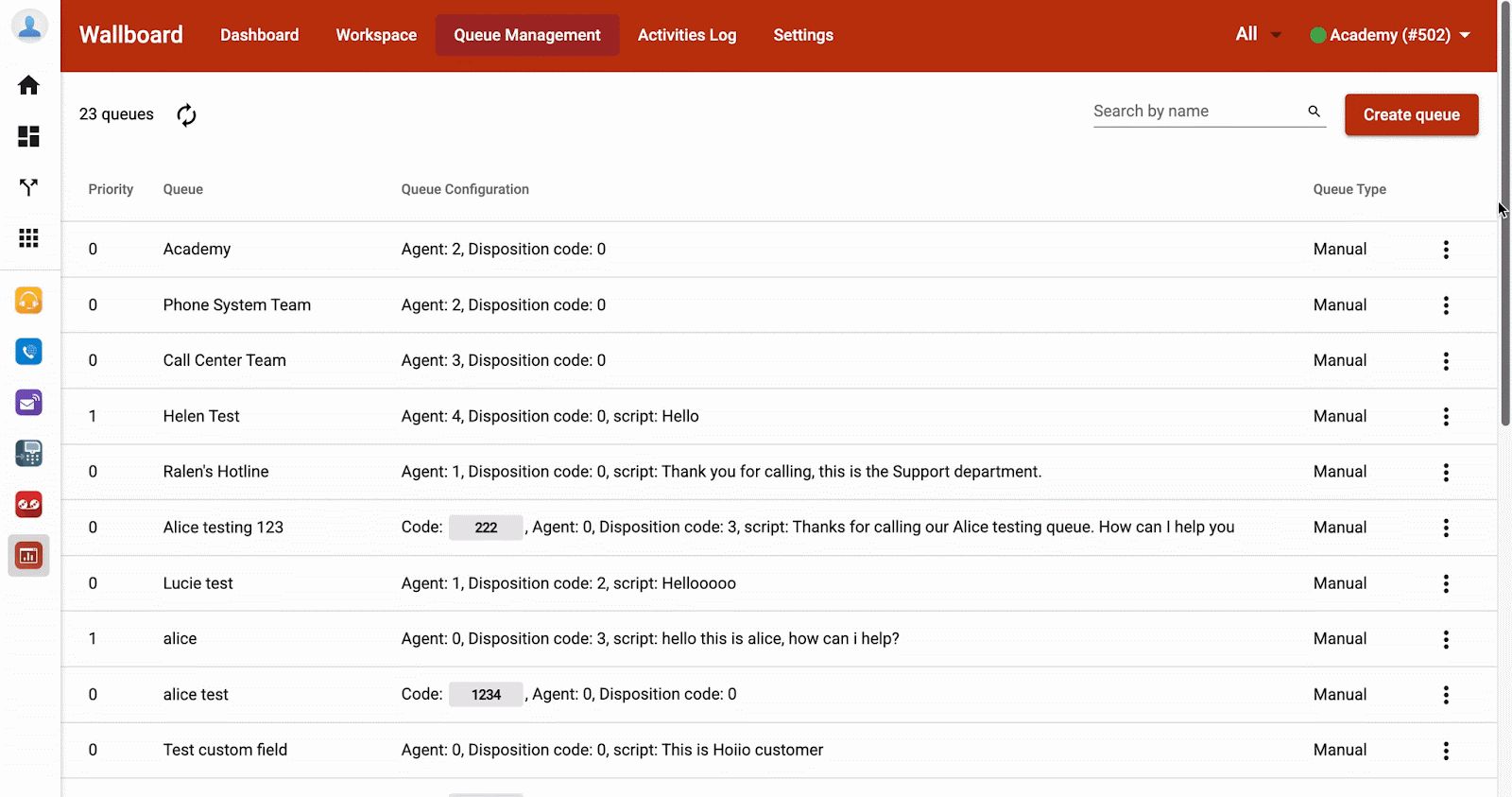Open more options for Lucie test queue
Screen dimensions: 1512x797
point(1446,583)
